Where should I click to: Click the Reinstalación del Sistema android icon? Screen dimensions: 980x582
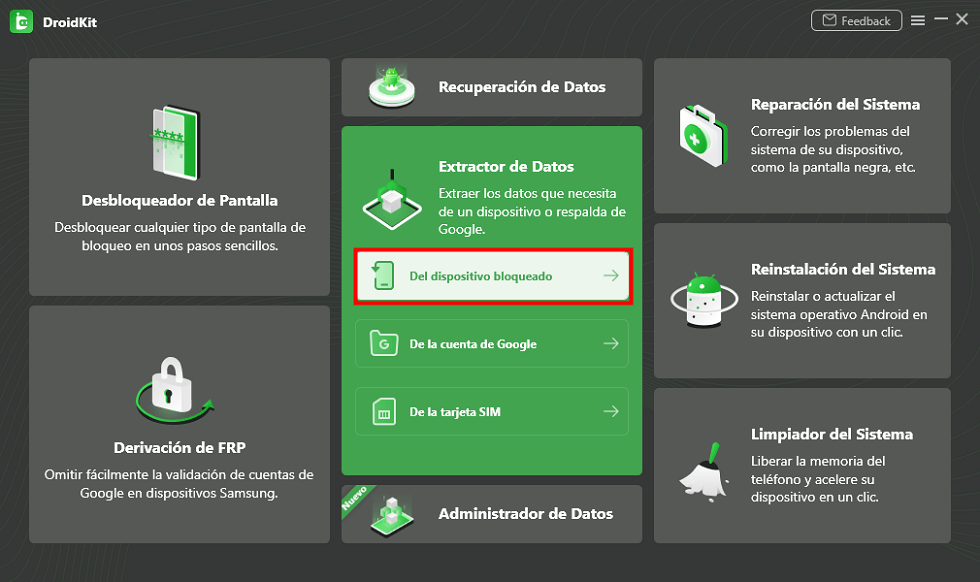[704, 300]
